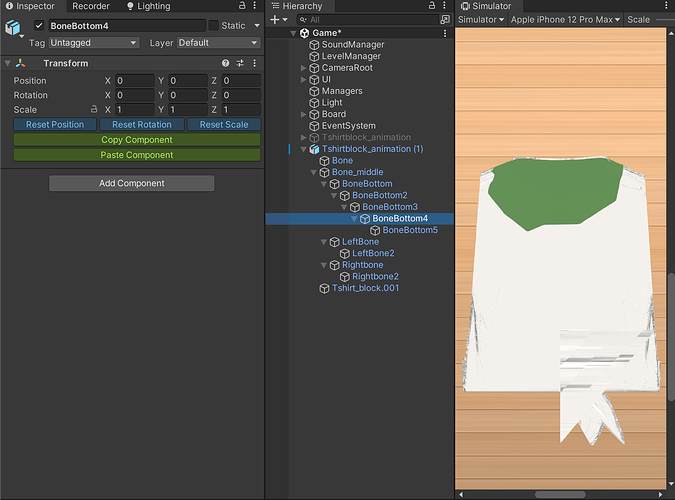
Task: Click the Unity icon beside the Game scene
Action: pyautogui.click(x=304, y=33)
